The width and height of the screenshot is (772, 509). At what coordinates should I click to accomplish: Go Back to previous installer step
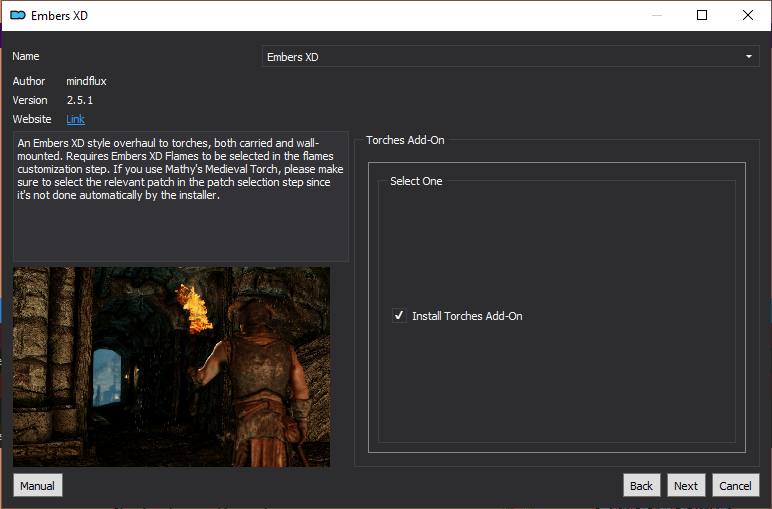pos(641,486)
